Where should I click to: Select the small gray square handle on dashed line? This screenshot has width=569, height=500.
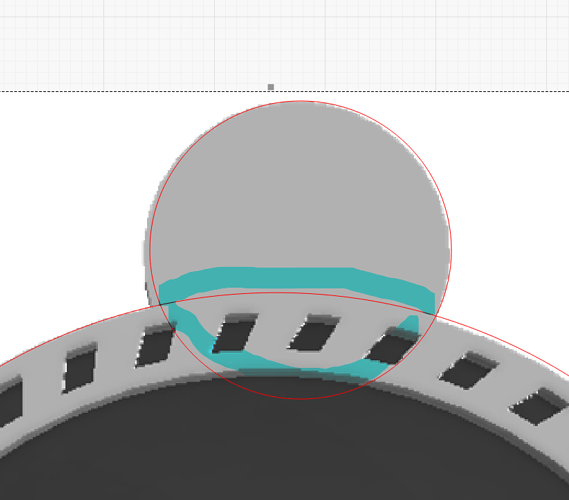[271, 87]
